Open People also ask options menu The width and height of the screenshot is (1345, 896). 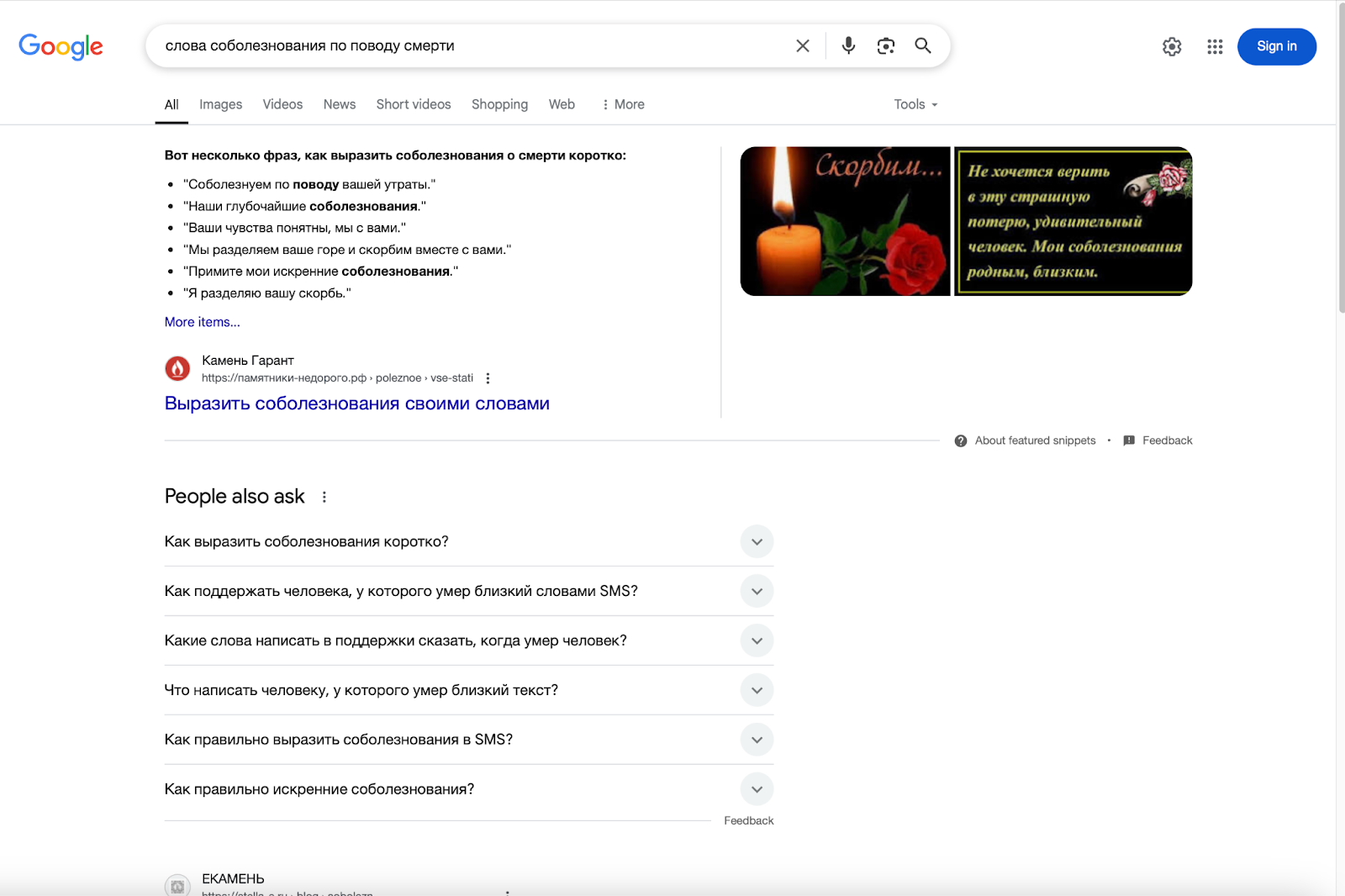coord(324,497)
